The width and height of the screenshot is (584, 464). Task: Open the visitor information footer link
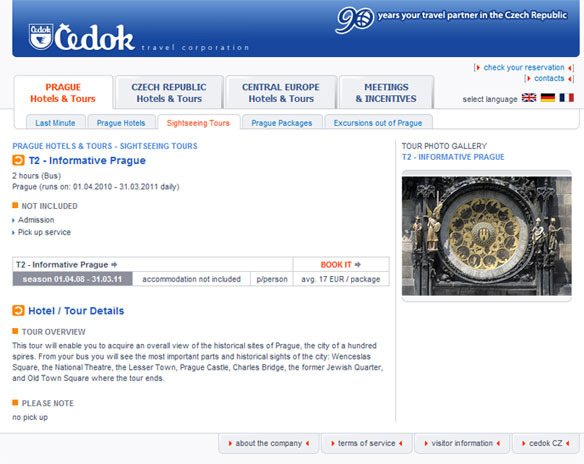(462, 443)
